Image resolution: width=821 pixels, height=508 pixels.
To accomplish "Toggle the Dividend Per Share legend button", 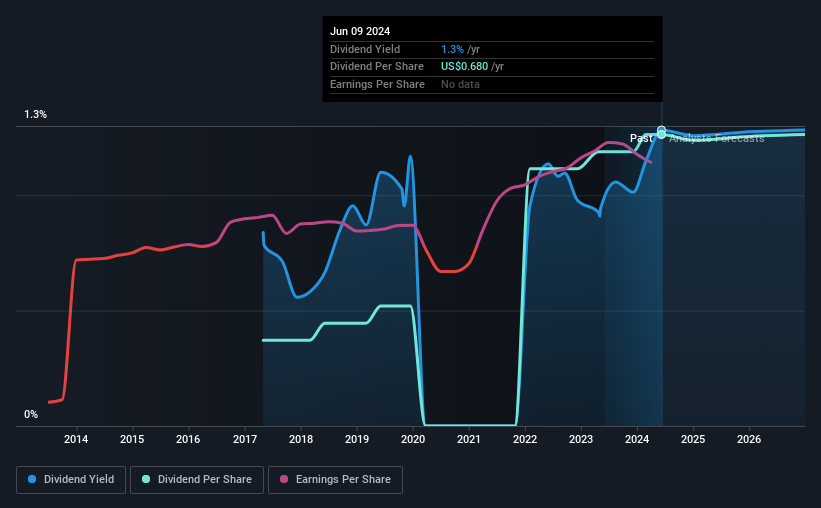I will pyautogui.click(x=197, y=480).
